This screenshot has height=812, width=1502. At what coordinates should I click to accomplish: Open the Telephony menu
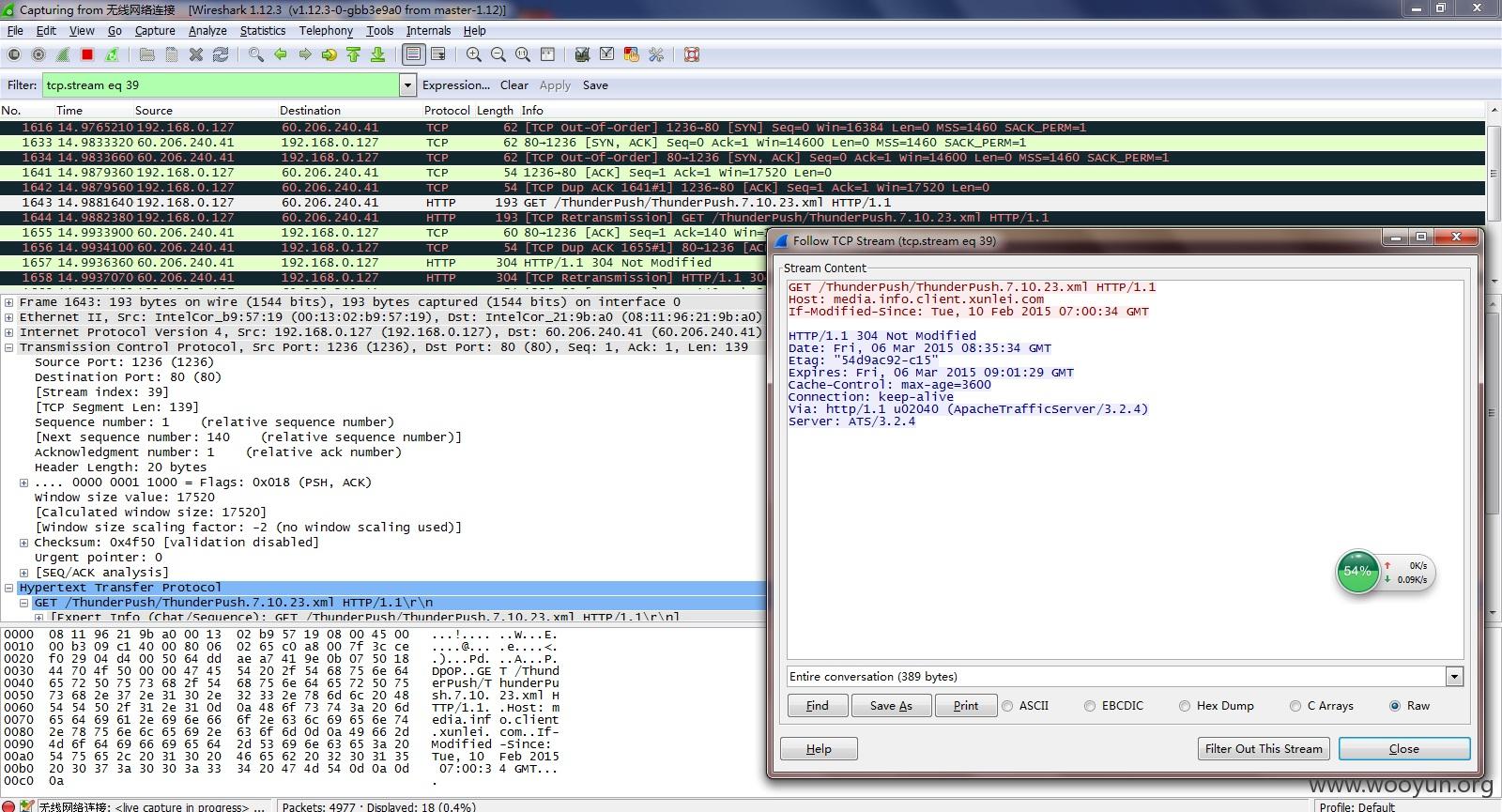(x=326, y=30)
